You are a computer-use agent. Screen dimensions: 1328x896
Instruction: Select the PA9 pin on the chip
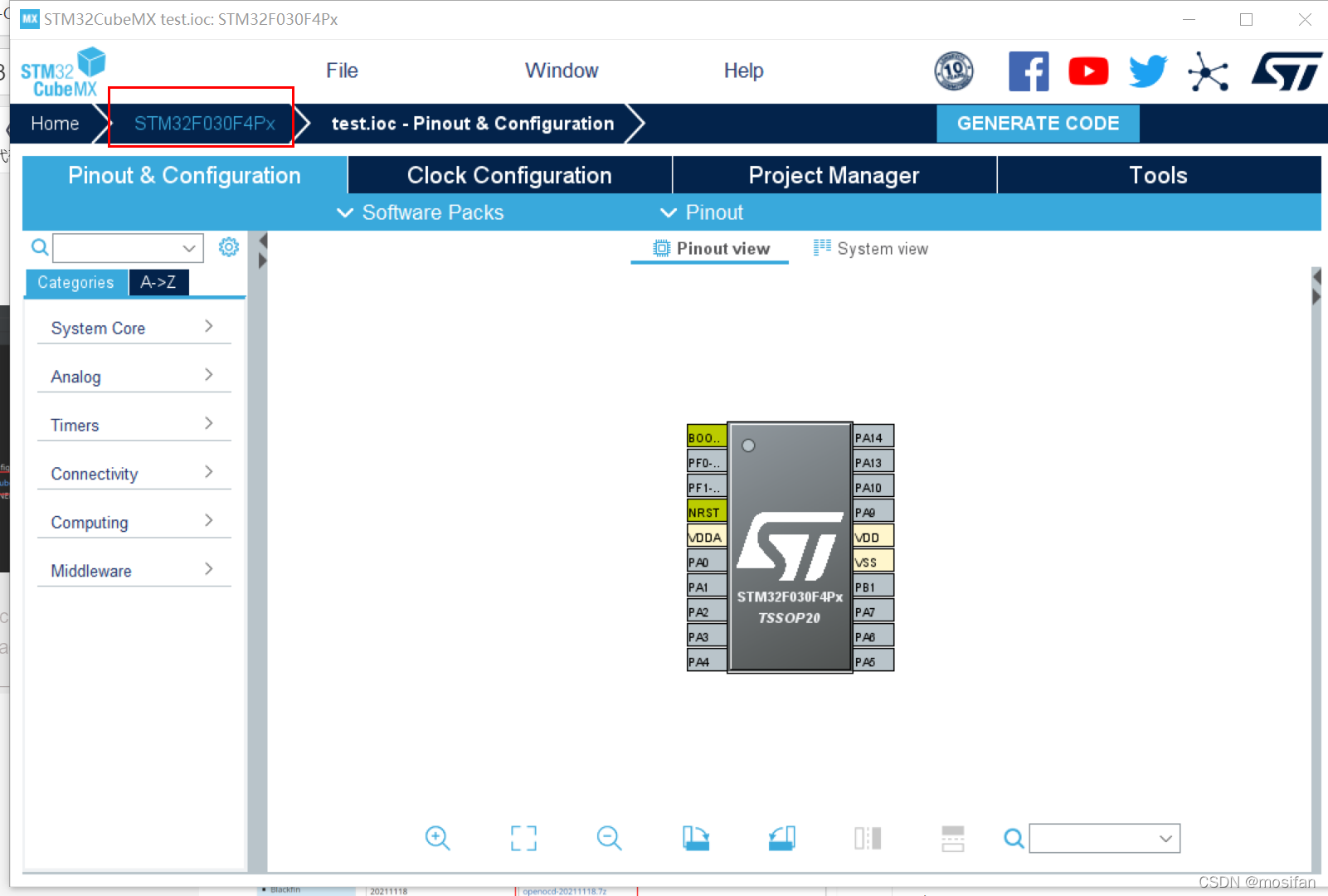click(873, 511)
